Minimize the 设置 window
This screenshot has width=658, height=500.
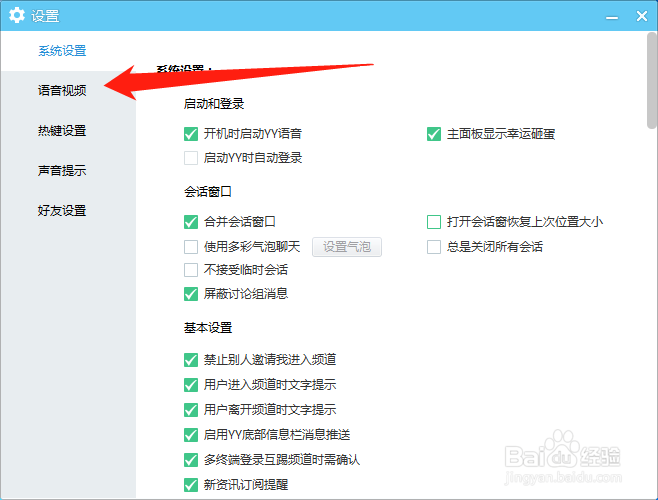[x=612, y=17]
